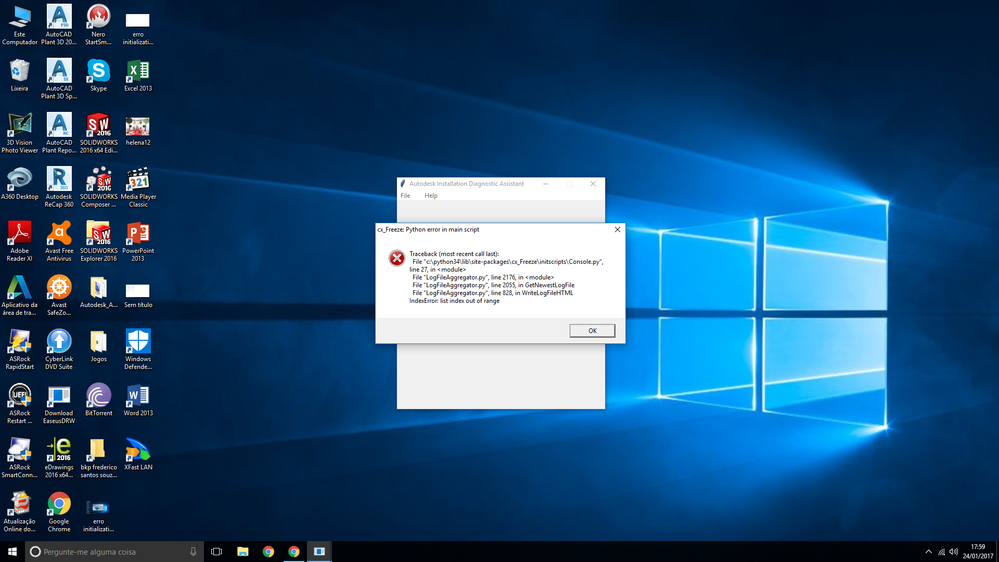Open volume control in system tray
Image resolution: width=999 pixels, height=562 pixels.
click(953, 552)
